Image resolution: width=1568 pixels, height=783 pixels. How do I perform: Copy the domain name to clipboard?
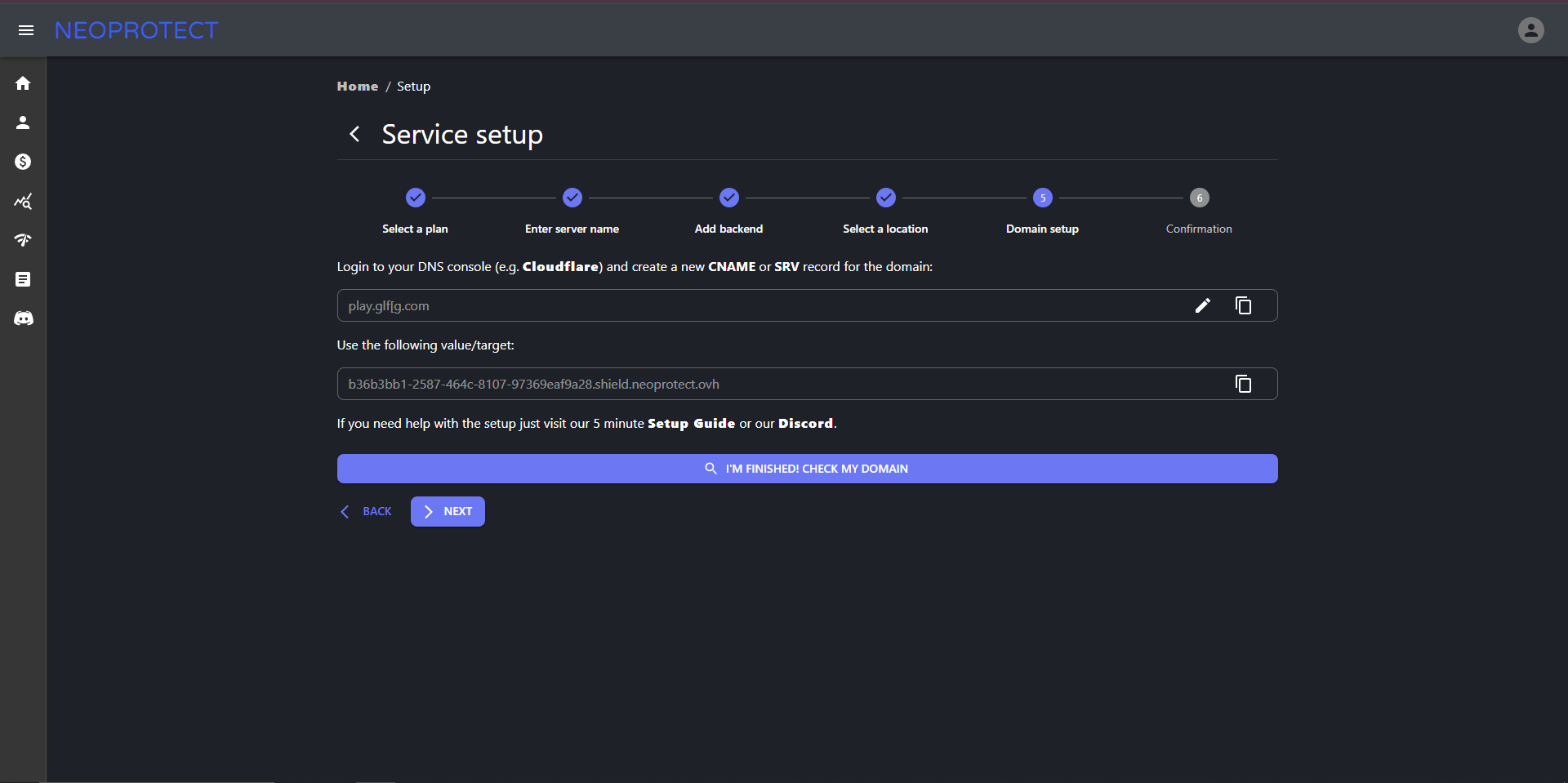click(x=1243, y=305)
